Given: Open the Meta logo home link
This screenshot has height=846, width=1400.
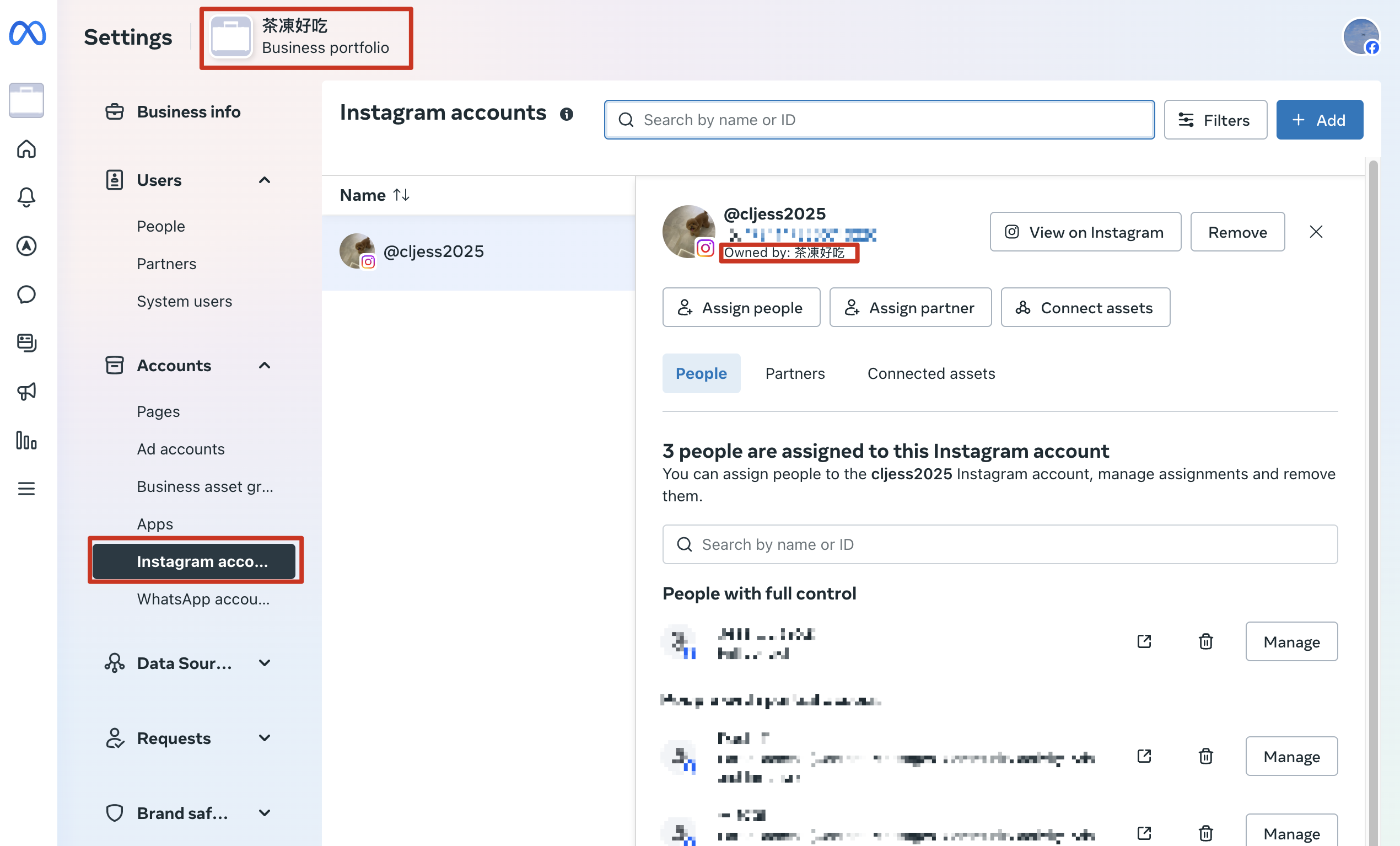Looking at the screenshot, I should point(27,34).
